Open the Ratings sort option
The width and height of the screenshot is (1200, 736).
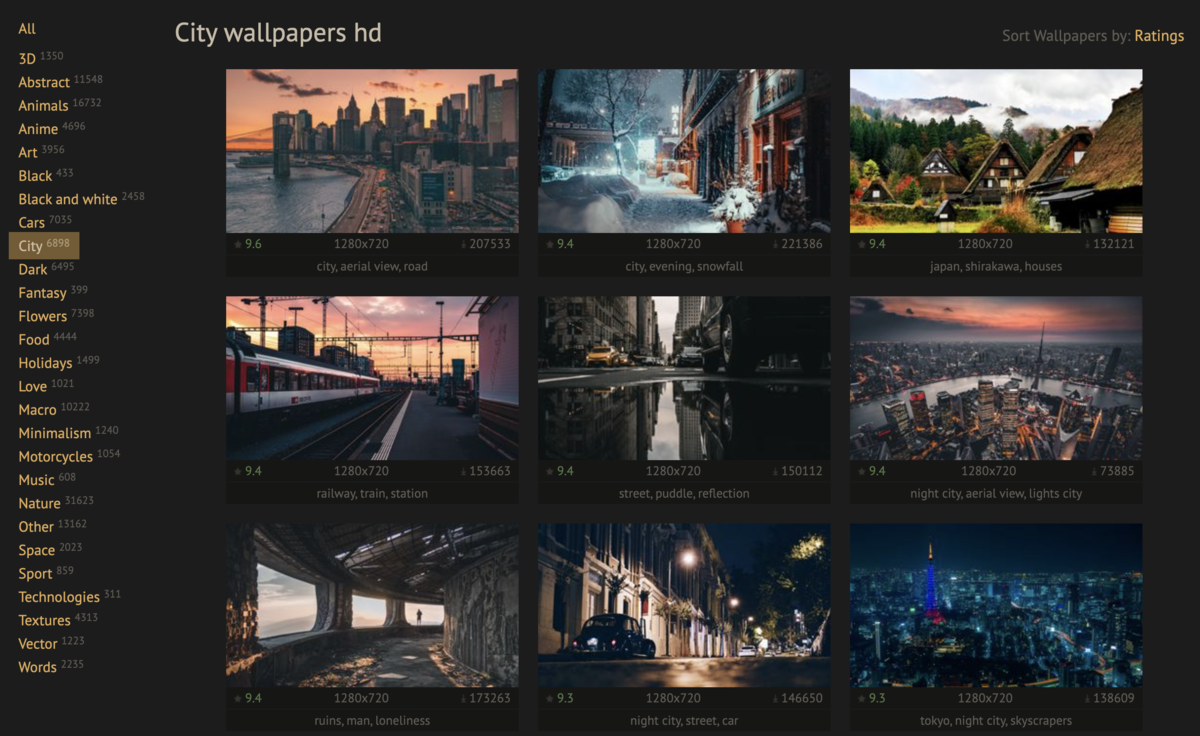(1160, 35)
